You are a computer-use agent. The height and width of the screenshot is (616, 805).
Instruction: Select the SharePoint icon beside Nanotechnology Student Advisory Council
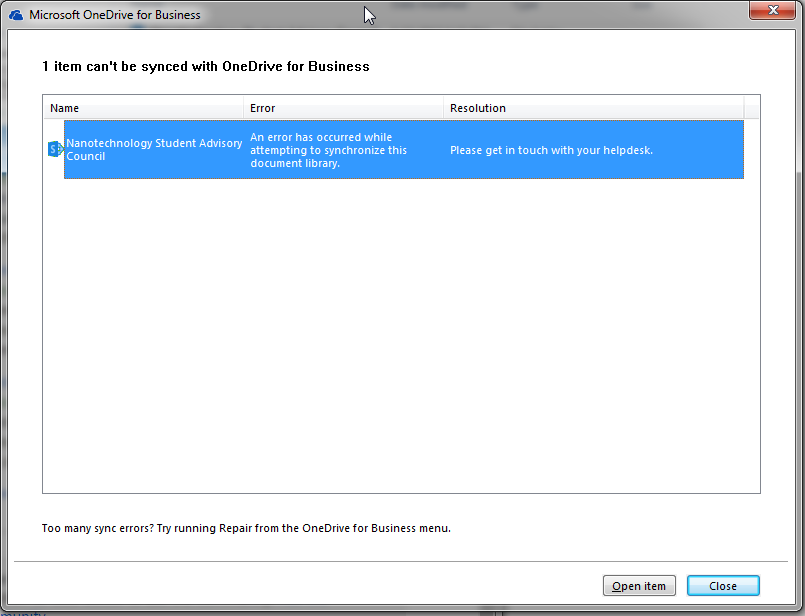(x=55, y=149)
